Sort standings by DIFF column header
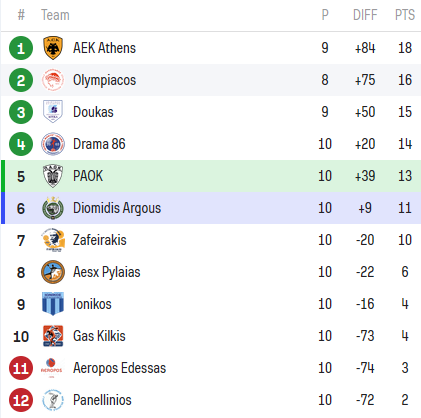421x418 pixels. click(x=365, y=15)
